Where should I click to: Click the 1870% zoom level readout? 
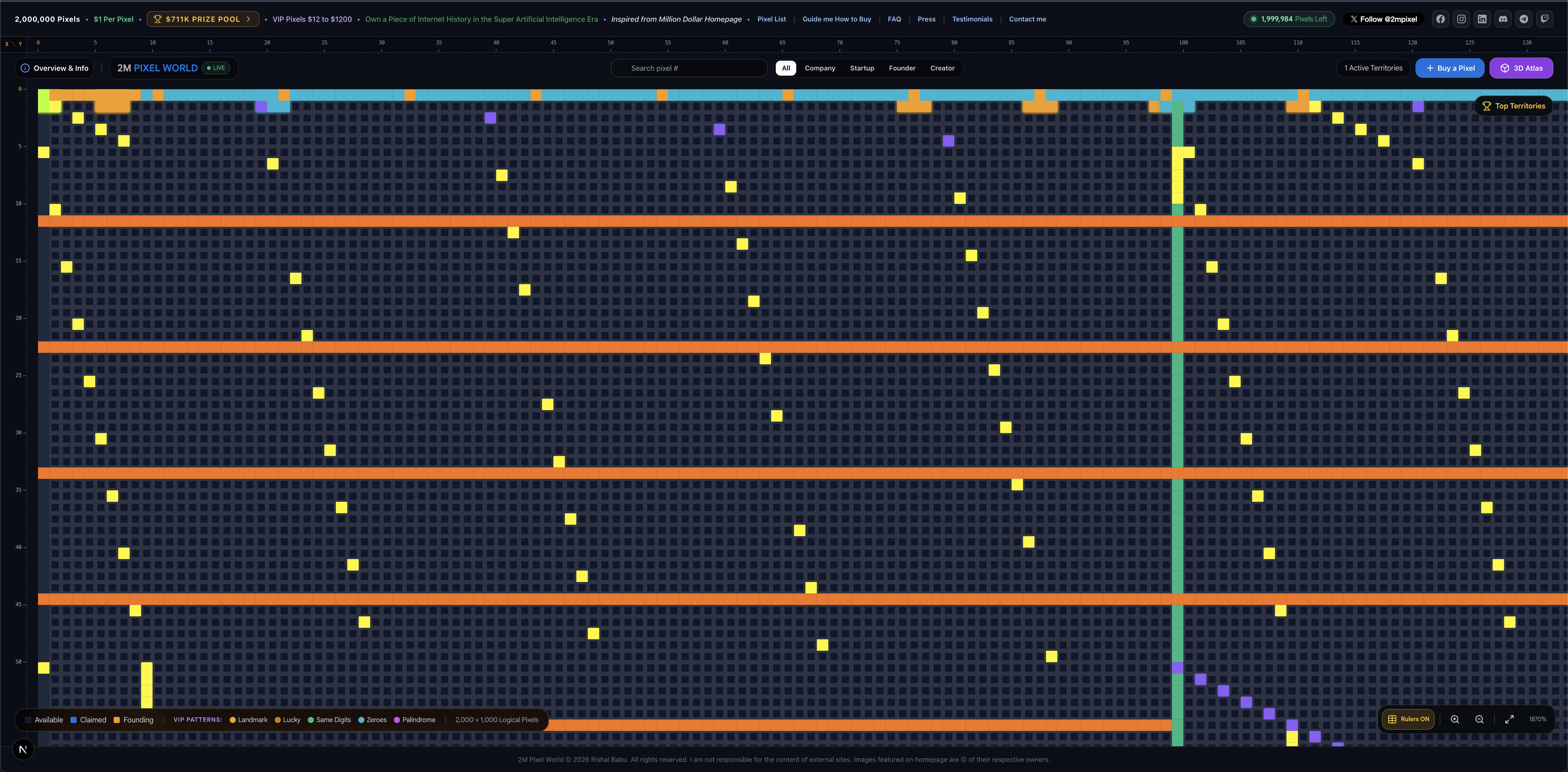tap(1537, 719)
